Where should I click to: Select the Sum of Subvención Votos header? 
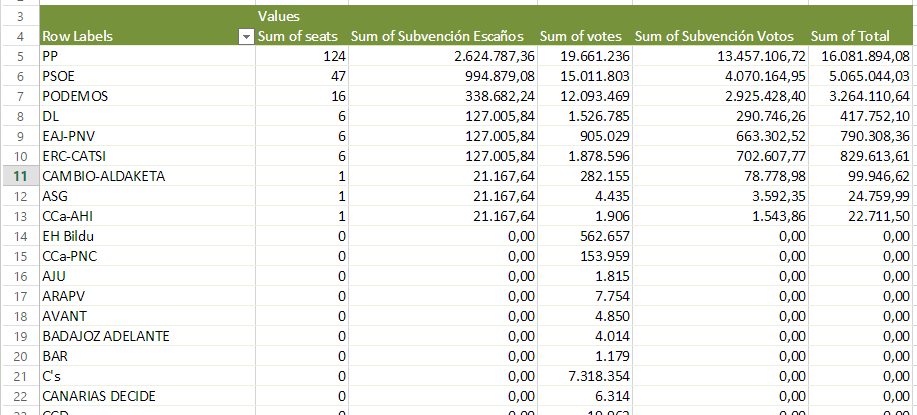point(719,37)
